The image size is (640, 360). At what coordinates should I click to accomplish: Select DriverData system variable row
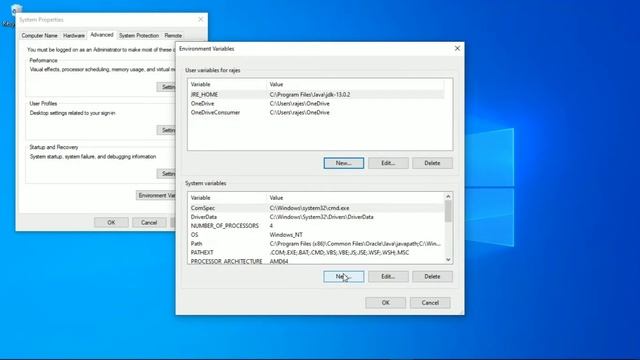[316, 217]
